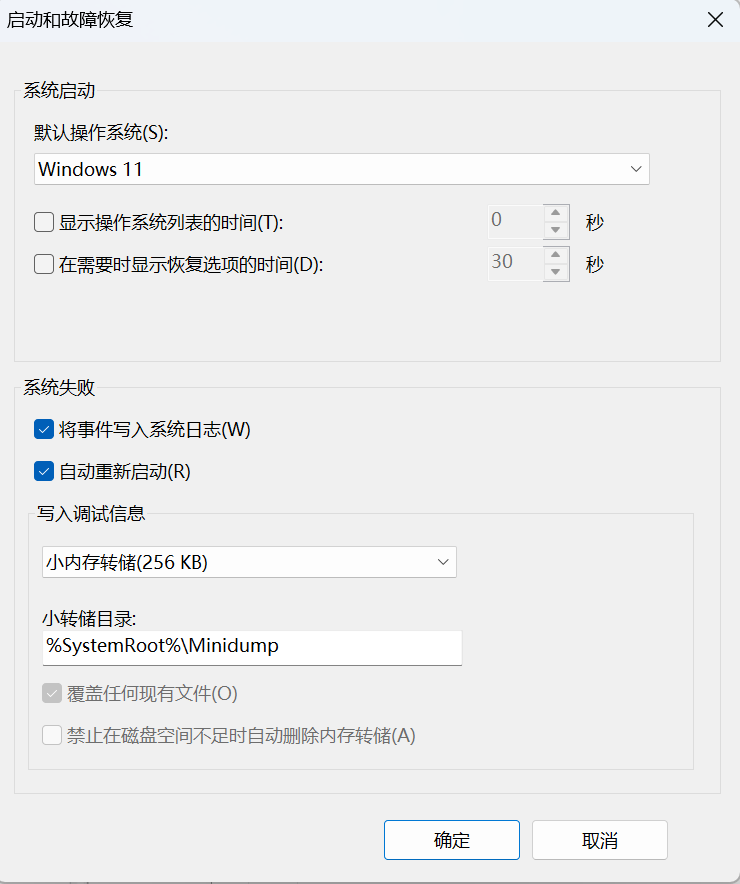Confirm settings with the 确定 button

pos(451,840)
